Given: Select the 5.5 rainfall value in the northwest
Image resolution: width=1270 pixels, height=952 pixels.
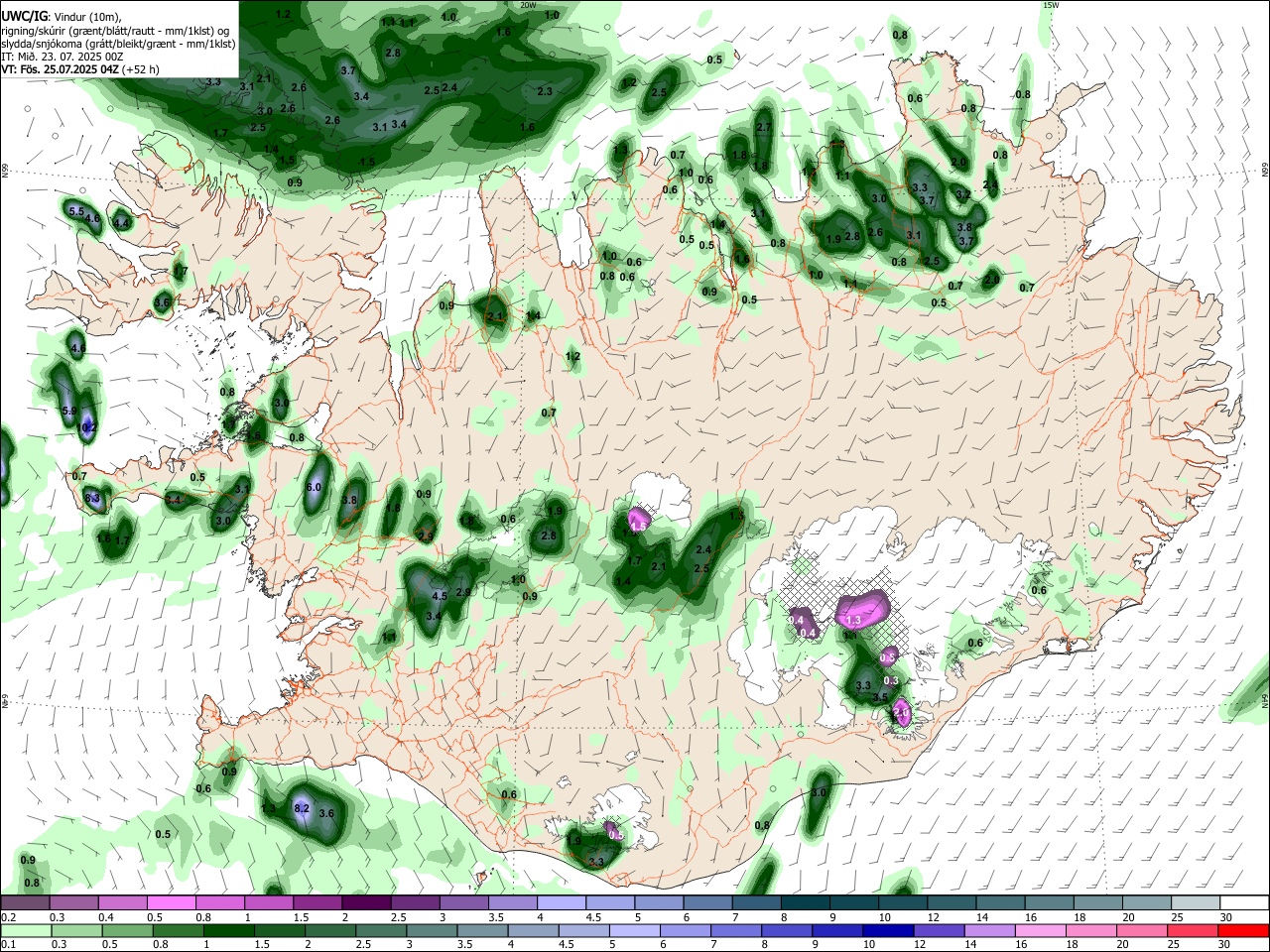Looking at the screenshot, I should coord(77,210).
